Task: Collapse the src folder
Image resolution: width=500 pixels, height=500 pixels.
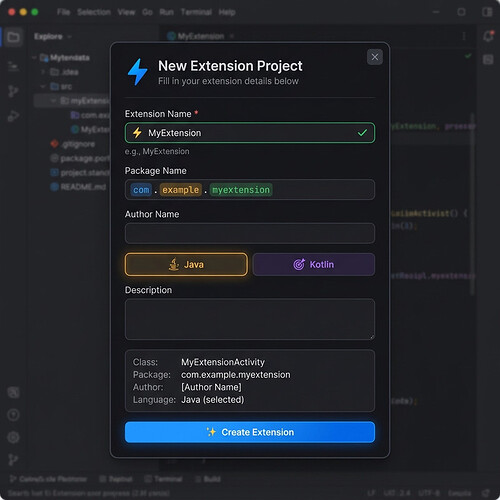Action: (43, 86)
